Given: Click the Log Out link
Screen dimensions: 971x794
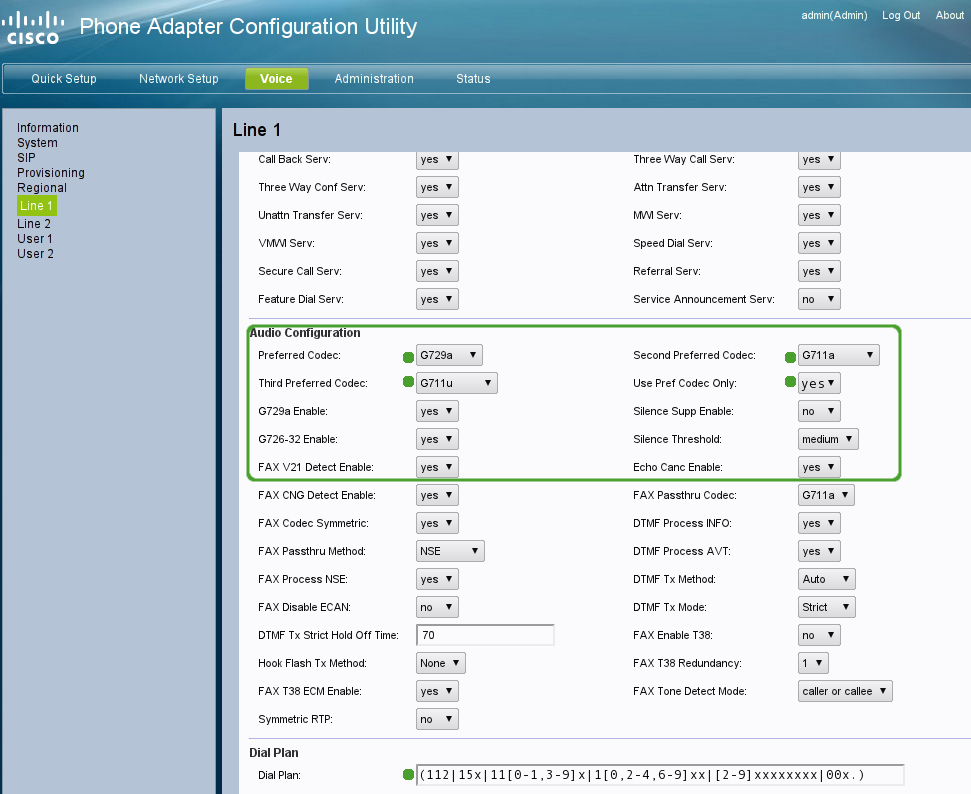Looking at the screenshot, I should (901, 15).
